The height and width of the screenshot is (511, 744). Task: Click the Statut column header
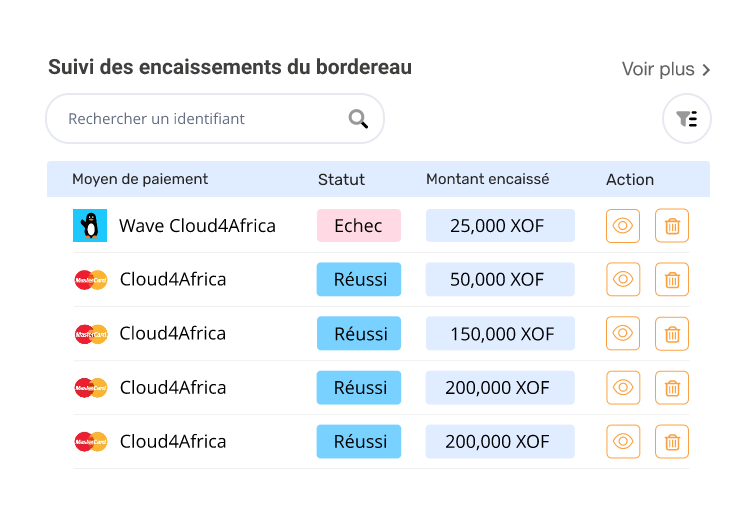pos(341,180)
